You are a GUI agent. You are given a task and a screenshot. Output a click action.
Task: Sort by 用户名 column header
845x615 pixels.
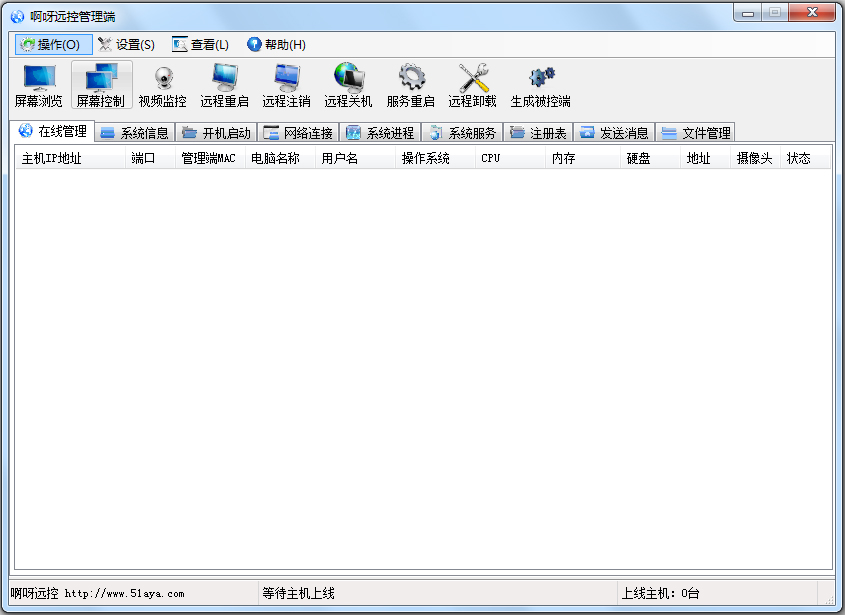click(x=356, y=158)
